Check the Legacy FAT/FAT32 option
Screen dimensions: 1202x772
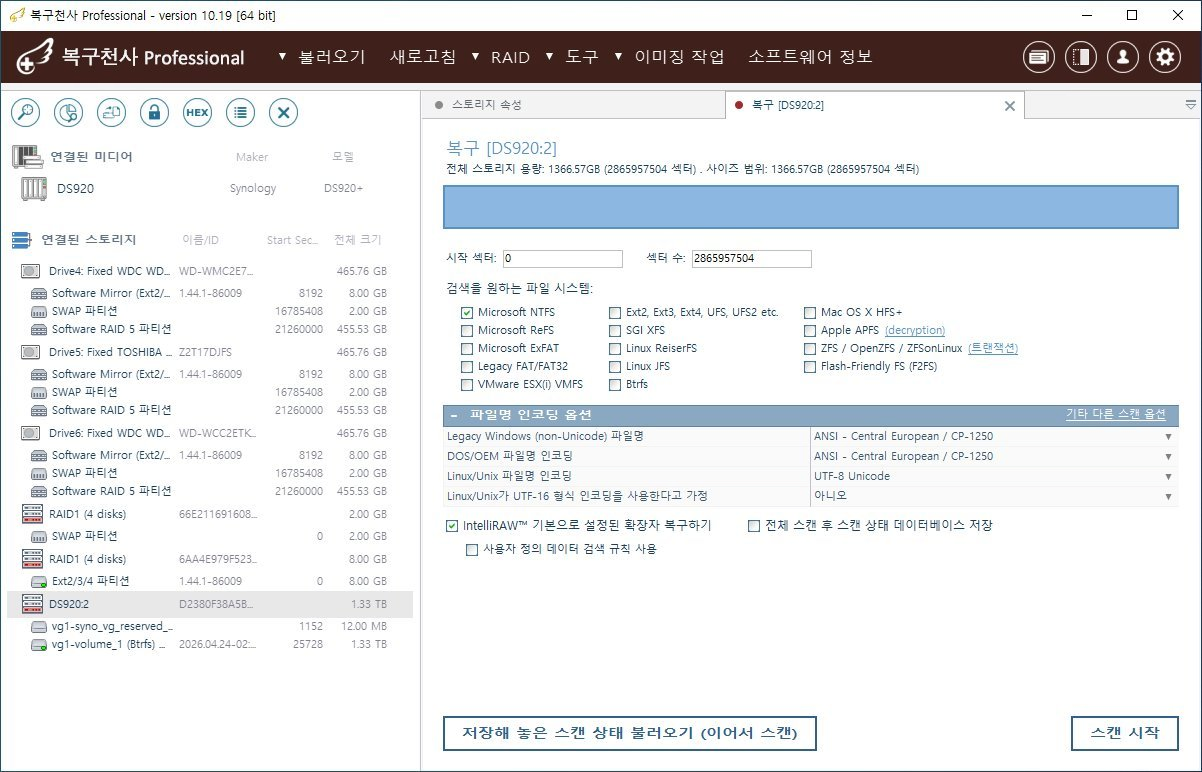[467, 366]
